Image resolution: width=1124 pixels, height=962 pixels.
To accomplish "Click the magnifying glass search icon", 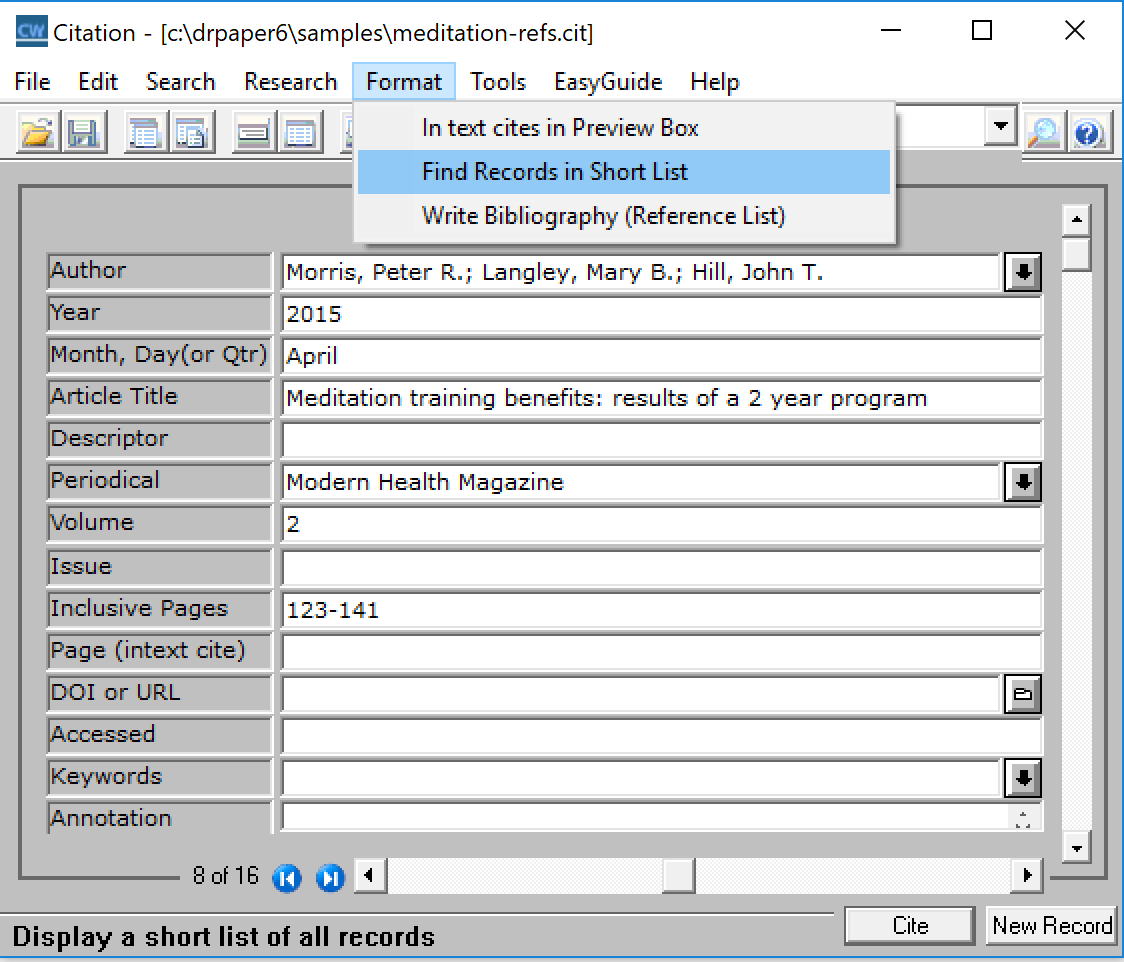I will (1042, 133).
